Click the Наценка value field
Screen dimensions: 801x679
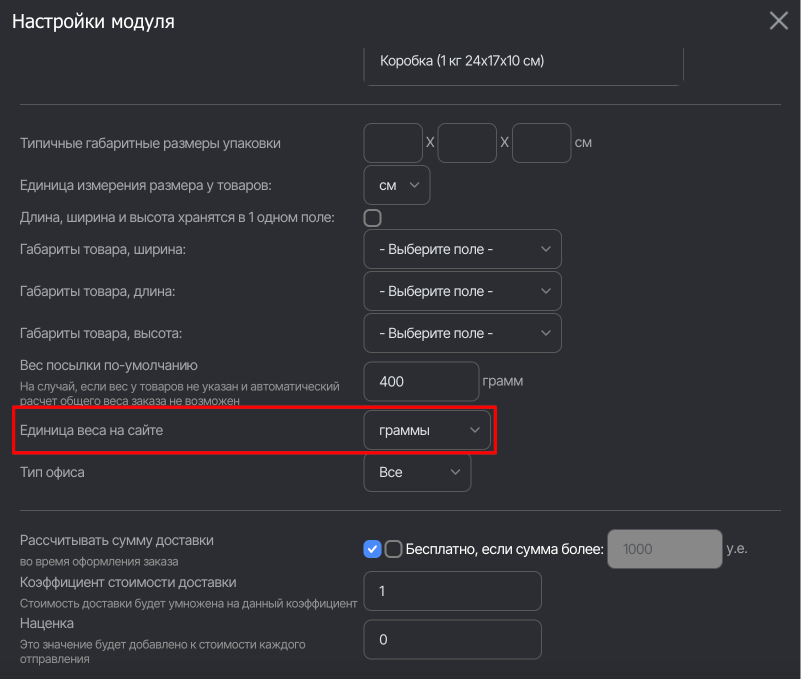point(452,640)
